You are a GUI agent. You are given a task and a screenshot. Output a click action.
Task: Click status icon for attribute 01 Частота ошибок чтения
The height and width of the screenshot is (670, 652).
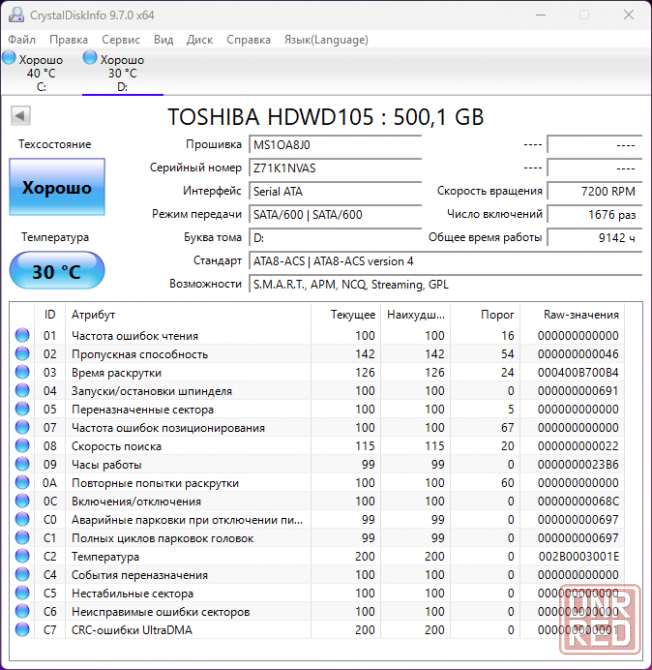22,335
